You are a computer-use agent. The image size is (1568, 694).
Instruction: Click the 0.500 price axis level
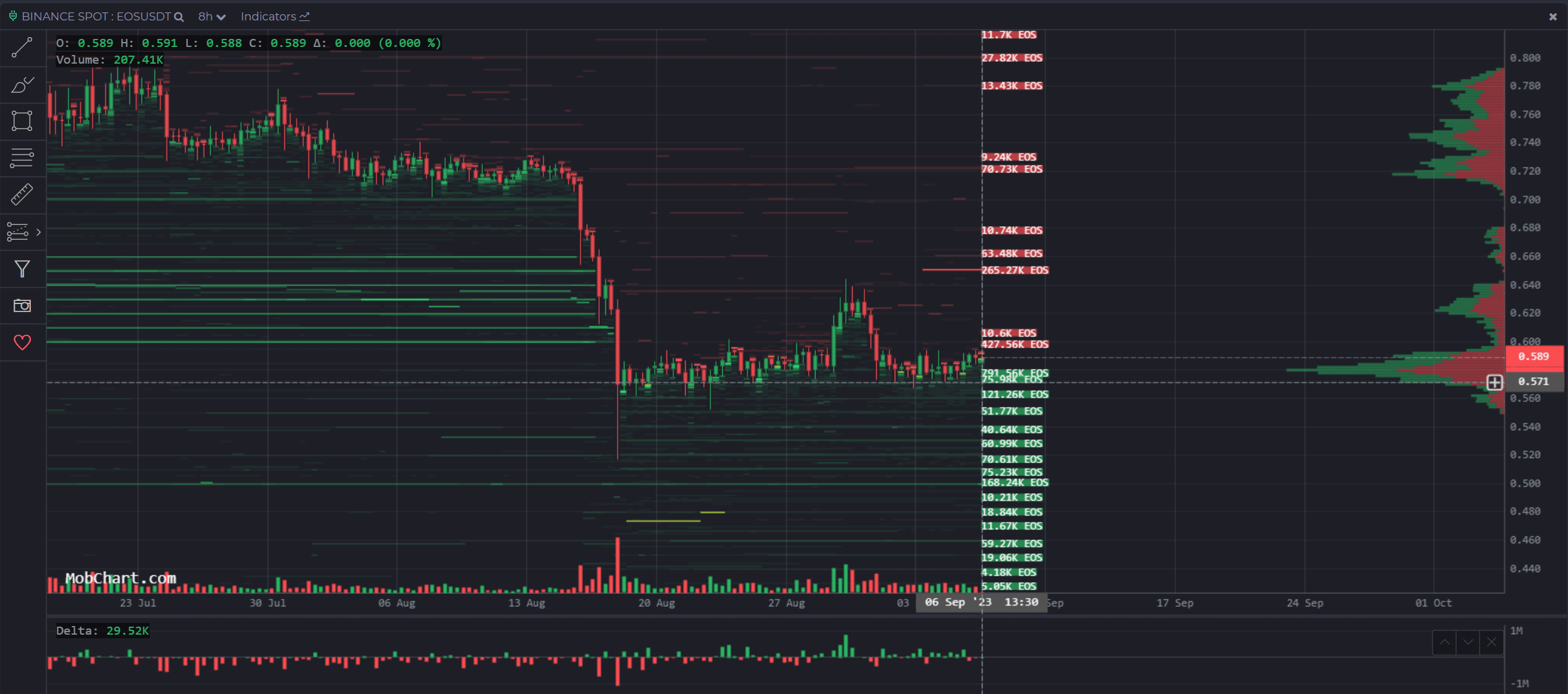point(1525,483)
